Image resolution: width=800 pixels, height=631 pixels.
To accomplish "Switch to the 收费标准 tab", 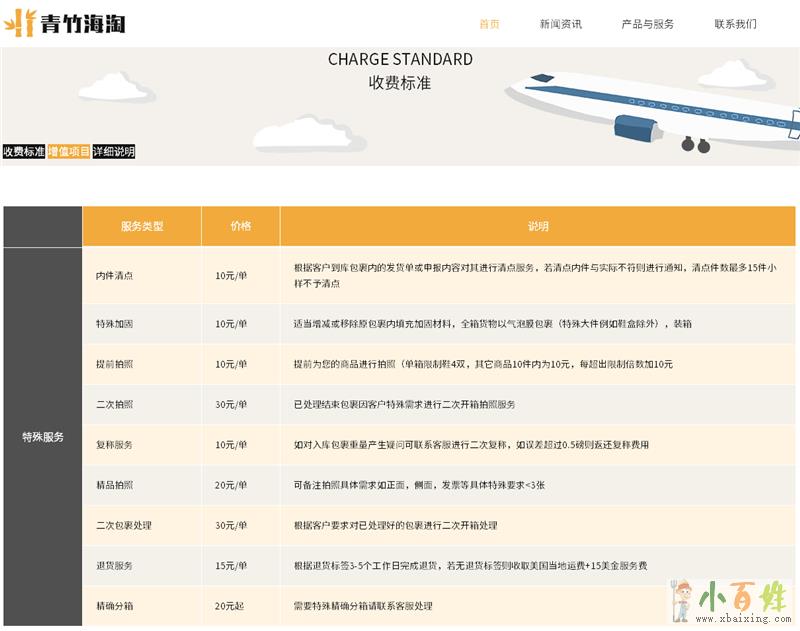I will pyautogui.click(x=23, y=152).
